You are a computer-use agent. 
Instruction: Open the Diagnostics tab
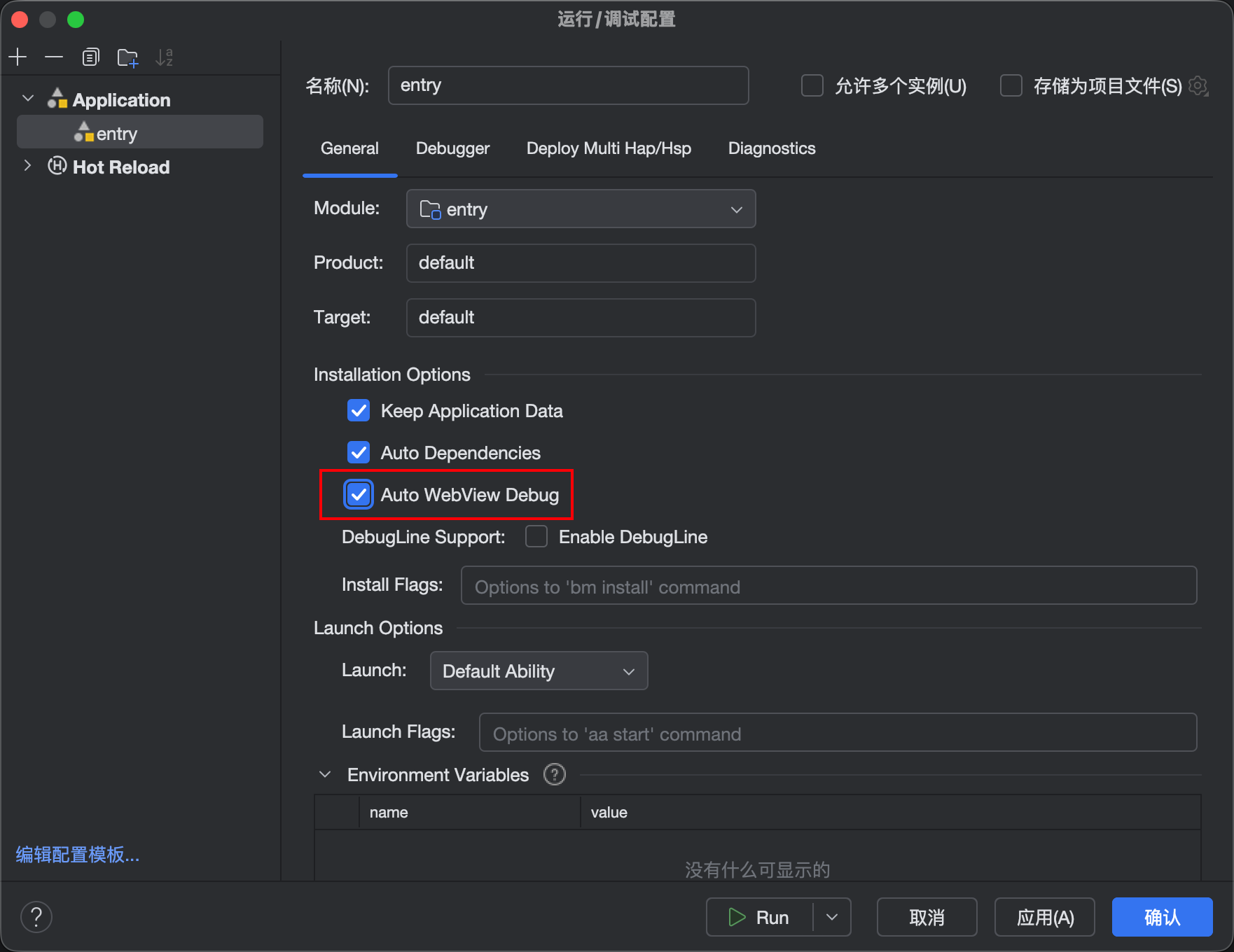point(771,148)
